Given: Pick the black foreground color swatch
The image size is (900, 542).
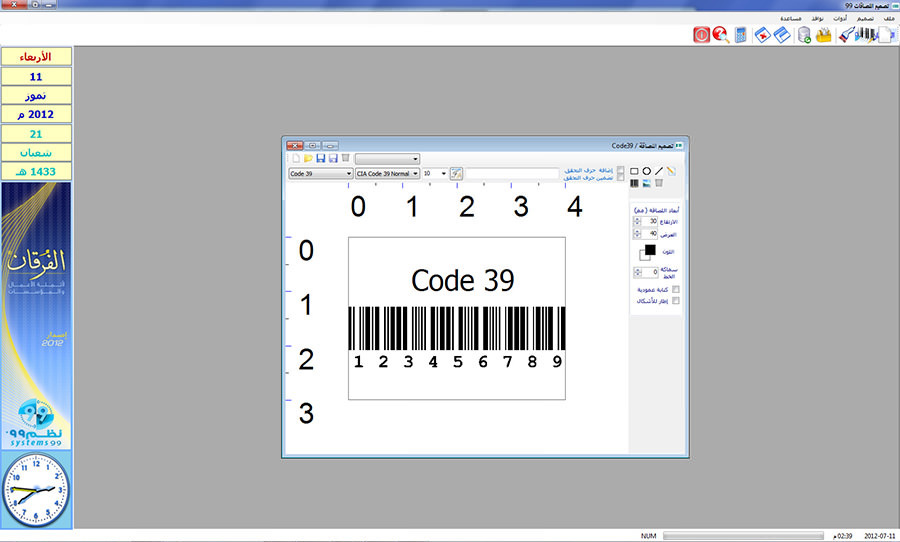Looking at the screenshot, I should coord(650,249).
